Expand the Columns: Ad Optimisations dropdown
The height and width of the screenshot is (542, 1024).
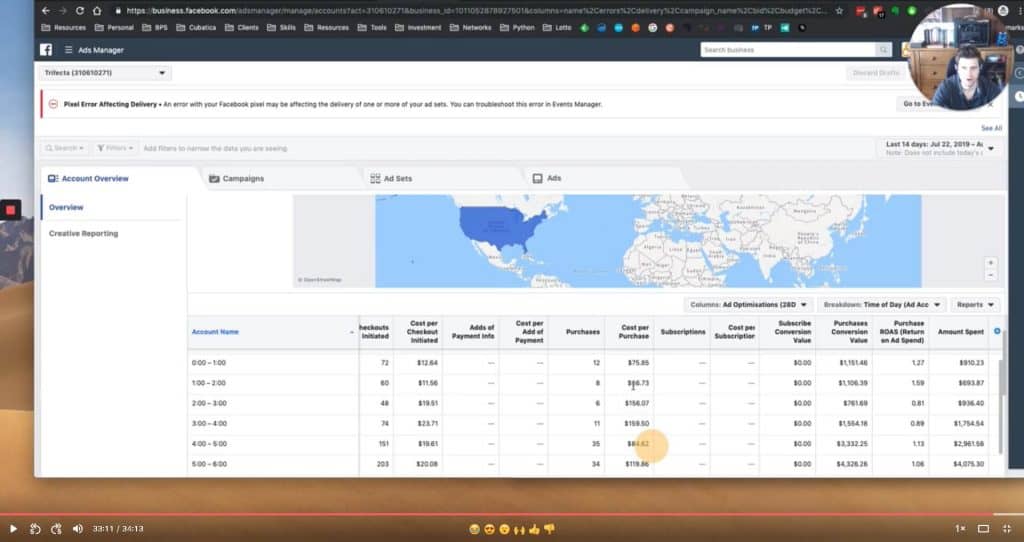(747, 304)
